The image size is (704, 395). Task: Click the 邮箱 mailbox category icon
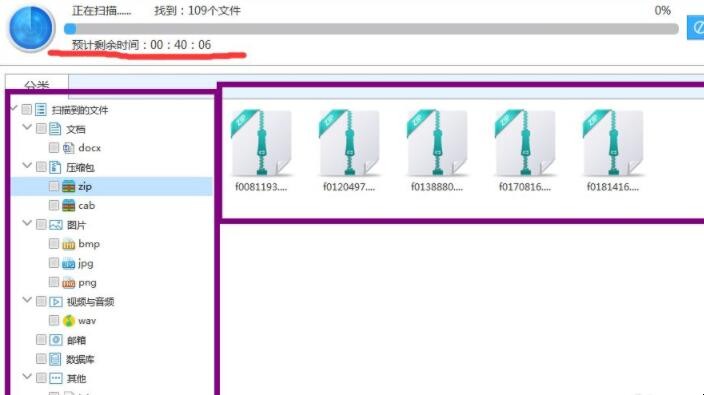pos(56,340)
